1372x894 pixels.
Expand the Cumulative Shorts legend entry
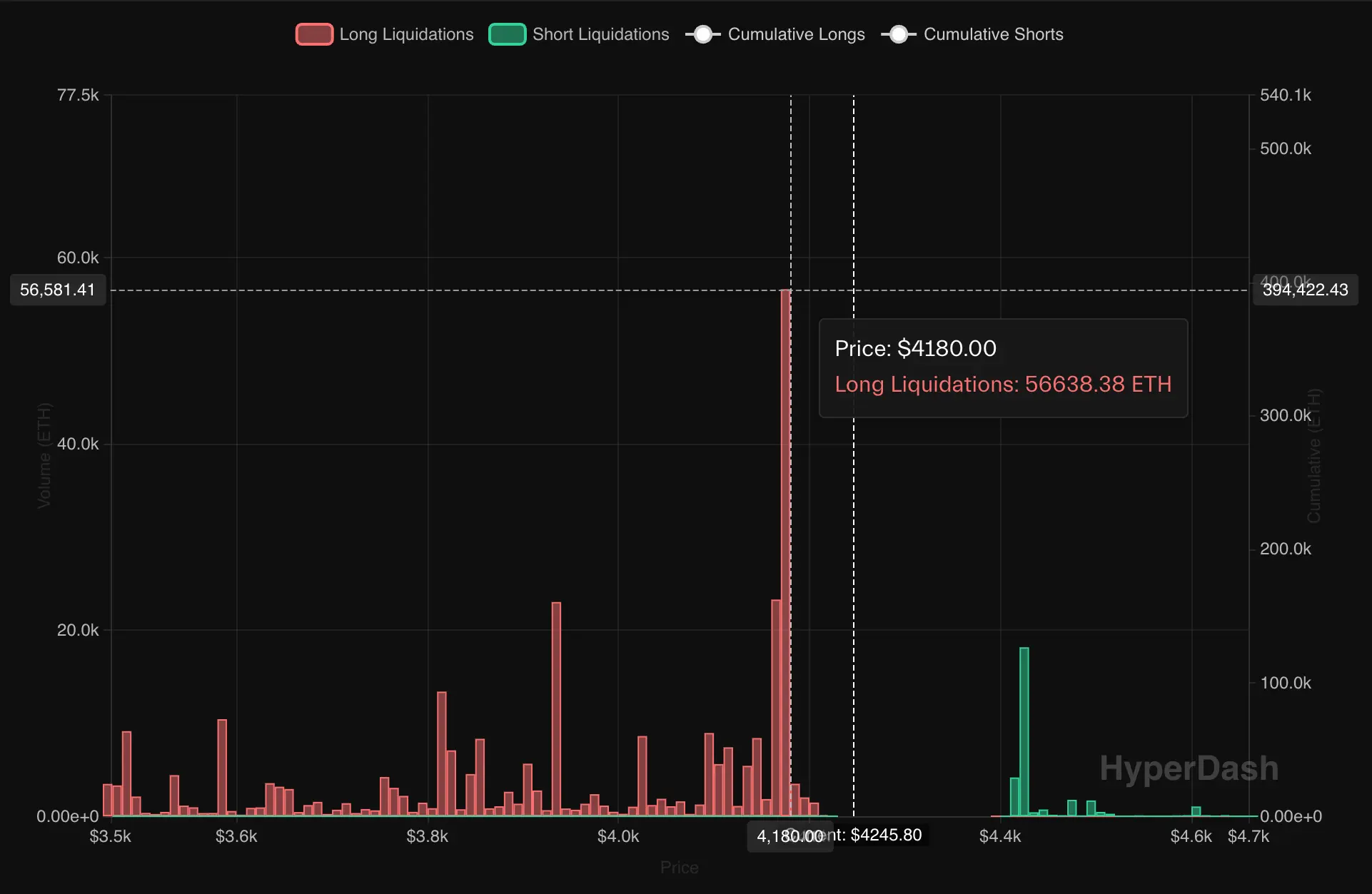(x=994, y=34)
